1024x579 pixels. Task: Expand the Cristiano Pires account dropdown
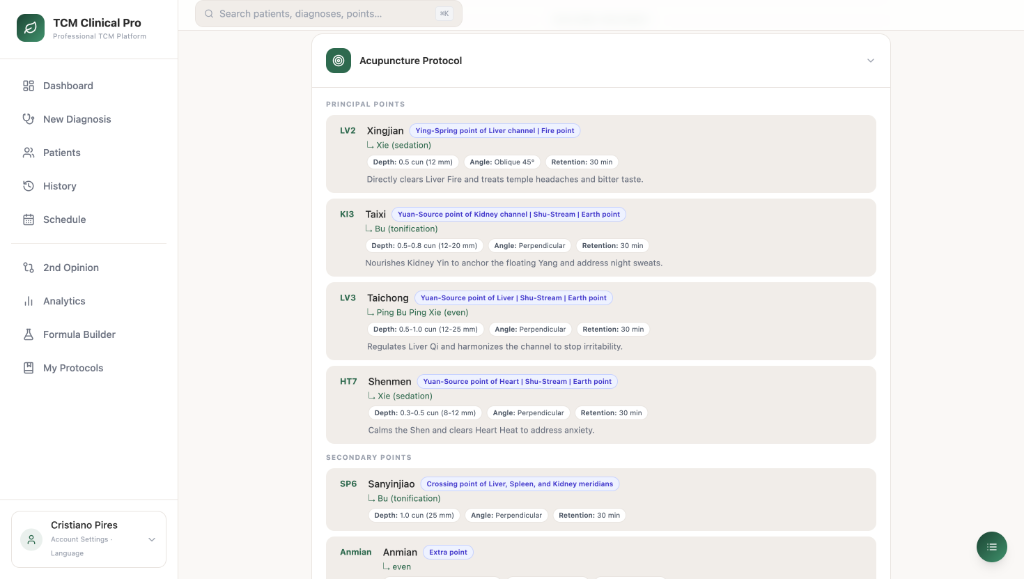[152, 540]
